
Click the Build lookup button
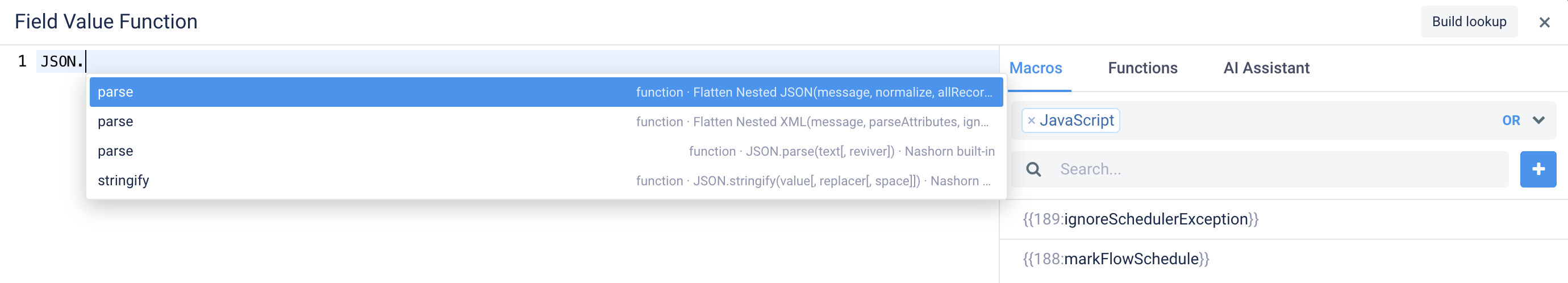pyautogui.click(x=1468, y=22)
